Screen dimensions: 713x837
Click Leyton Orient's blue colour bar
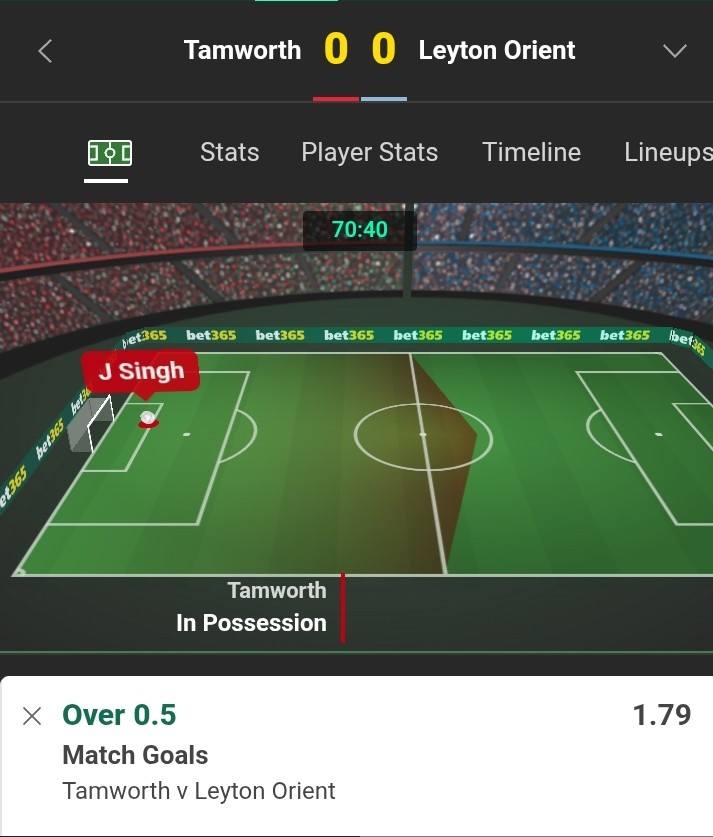[384, 99]
